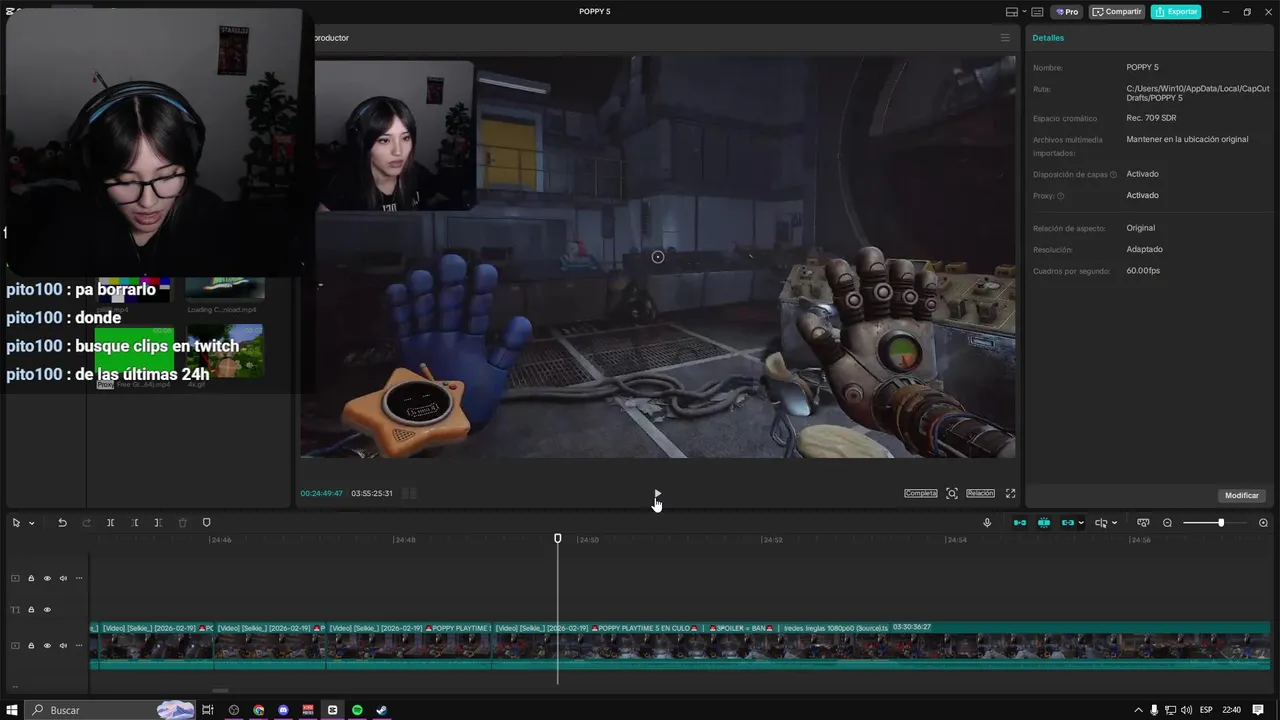
Task: Click the Relación aspect ratio button
Action: pos(980,493)
